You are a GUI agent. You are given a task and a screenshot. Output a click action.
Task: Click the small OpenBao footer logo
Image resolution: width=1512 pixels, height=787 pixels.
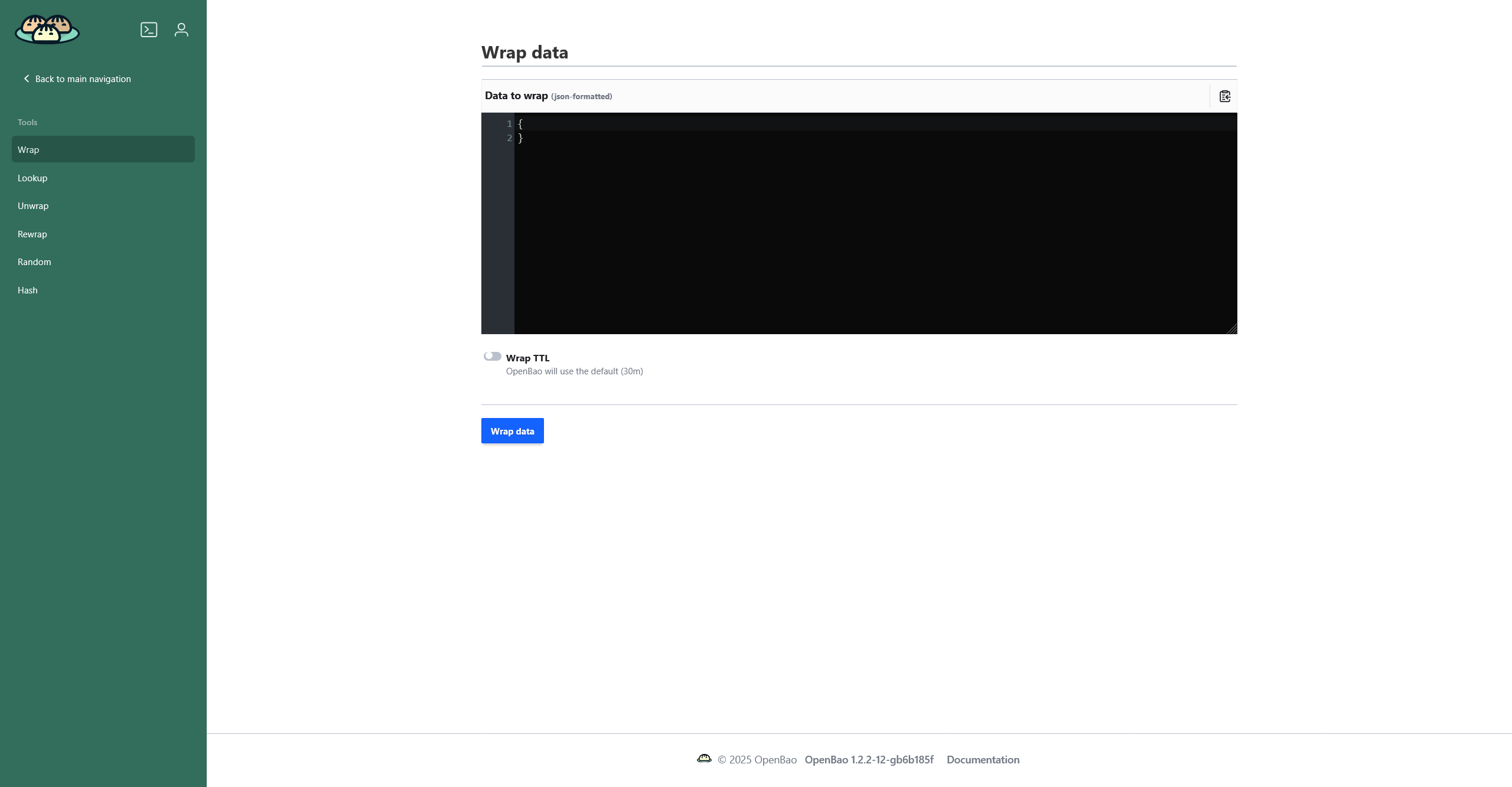[x=704, y=759]
